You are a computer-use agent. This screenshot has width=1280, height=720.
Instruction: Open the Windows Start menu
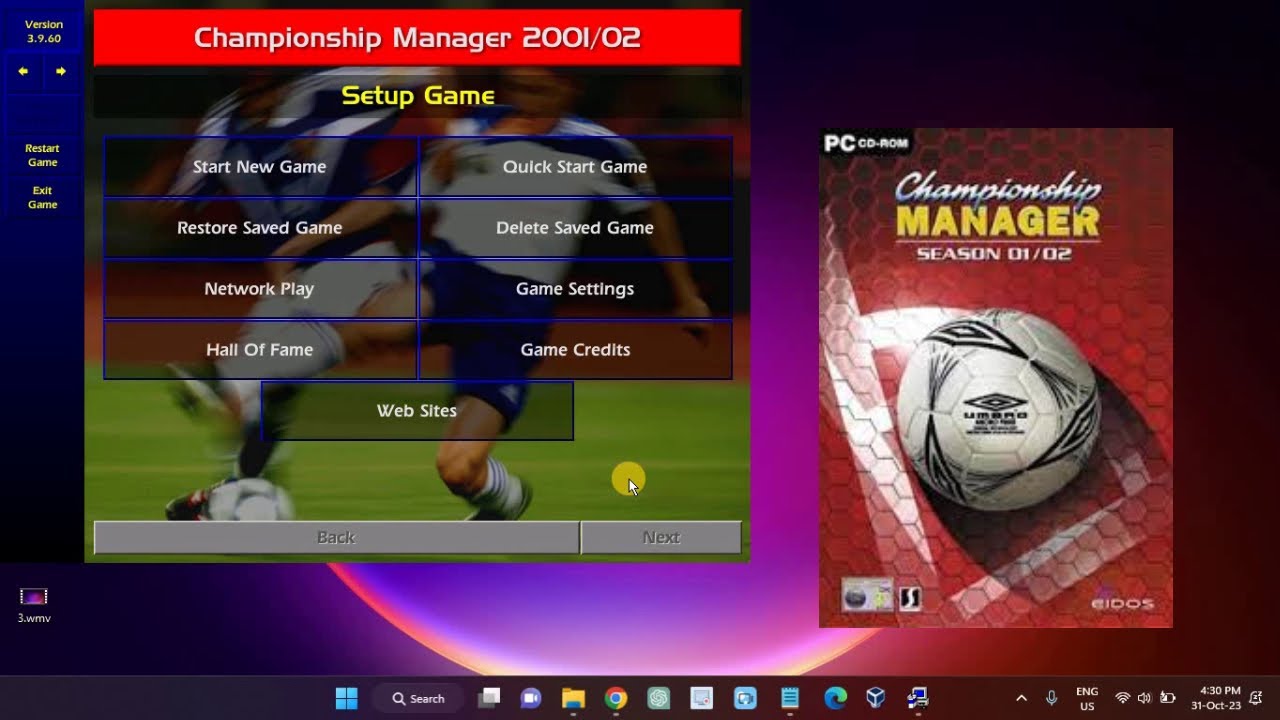(346, 698)
